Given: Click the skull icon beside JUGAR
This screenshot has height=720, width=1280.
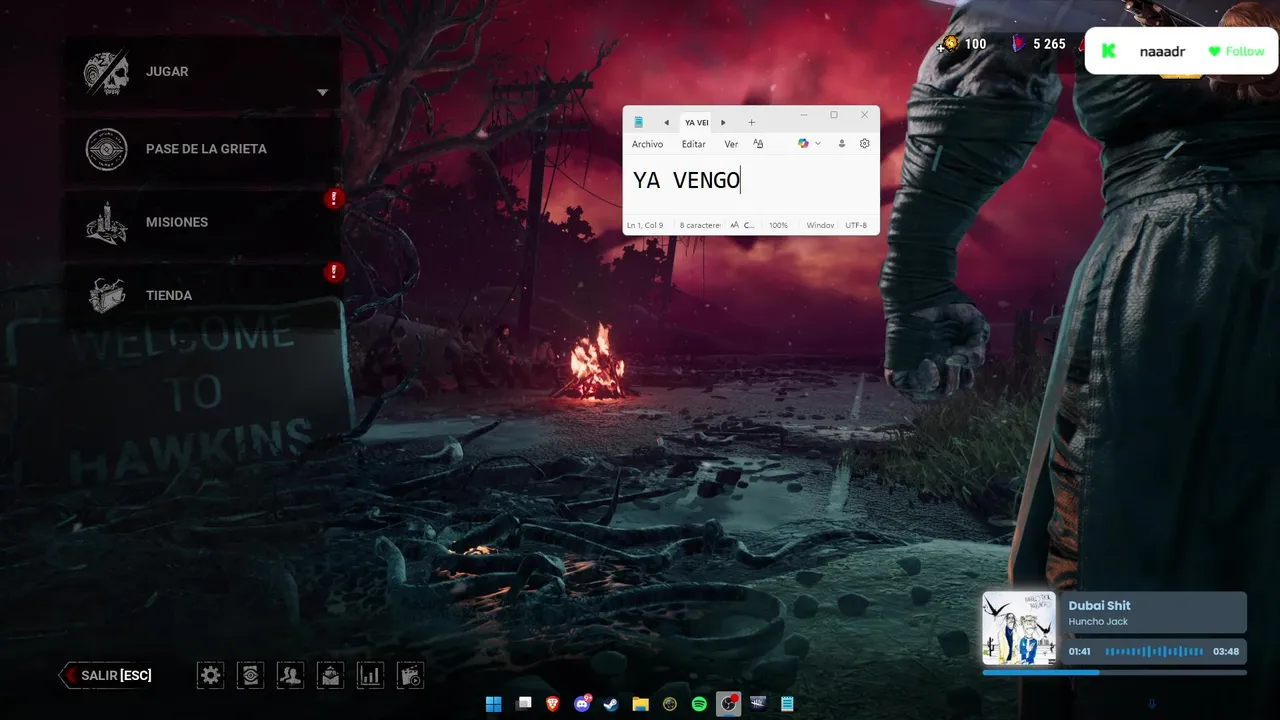Looking at the screenshot, I should point(106,73).
